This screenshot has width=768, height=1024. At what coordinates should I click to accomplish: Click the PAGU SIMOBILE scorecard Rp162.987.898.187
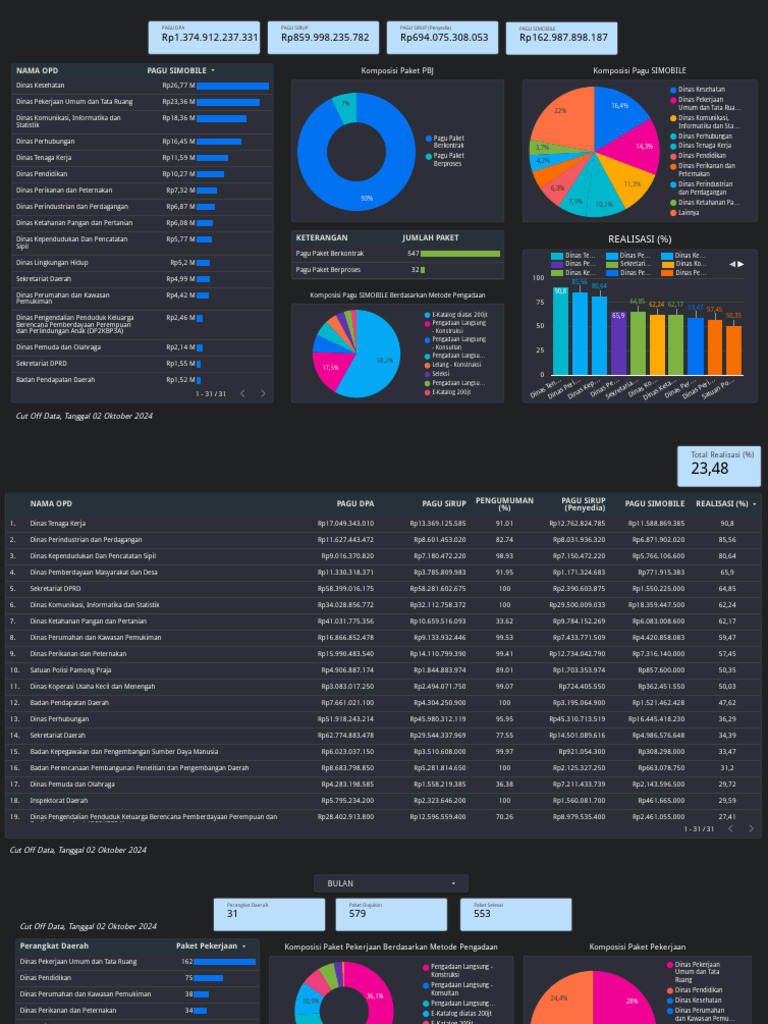562,38
